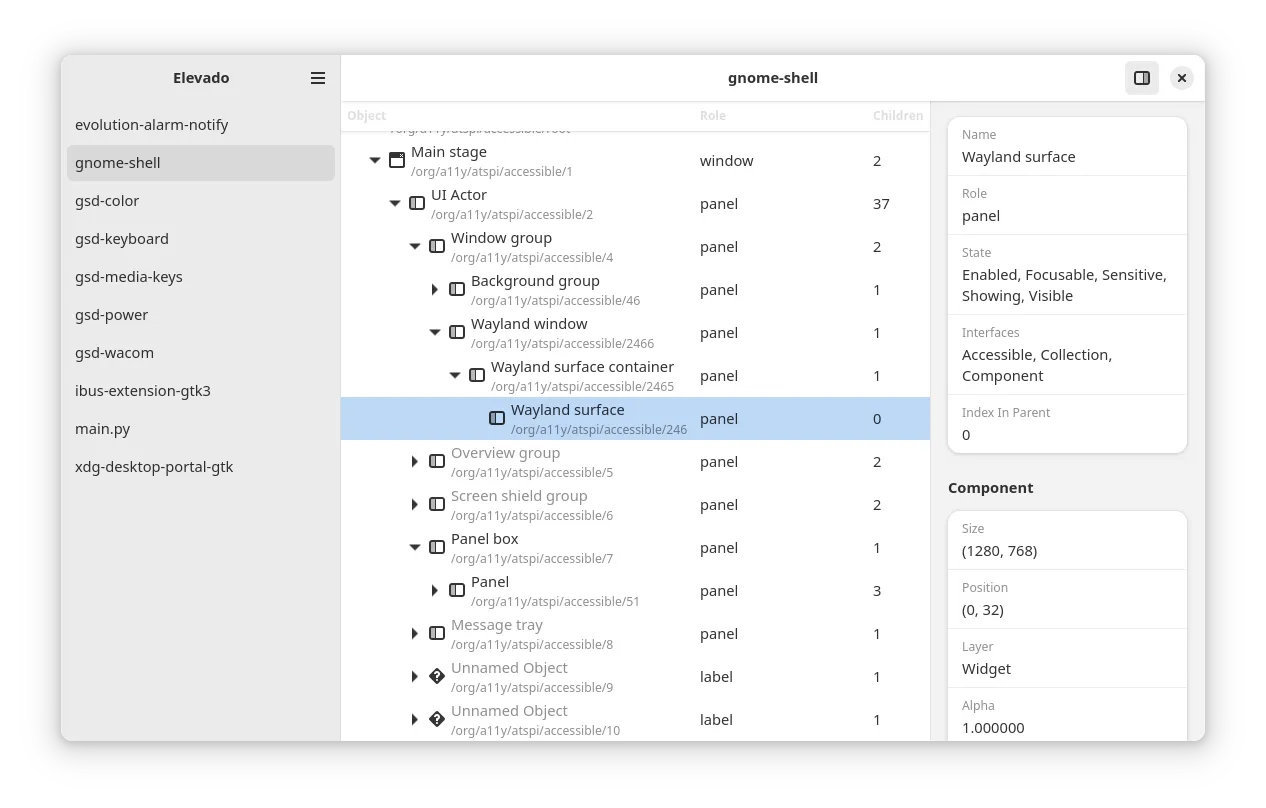Expand the Overview group node
Viewport: 1266px width, 808px height.
click(x=415, y=461)
